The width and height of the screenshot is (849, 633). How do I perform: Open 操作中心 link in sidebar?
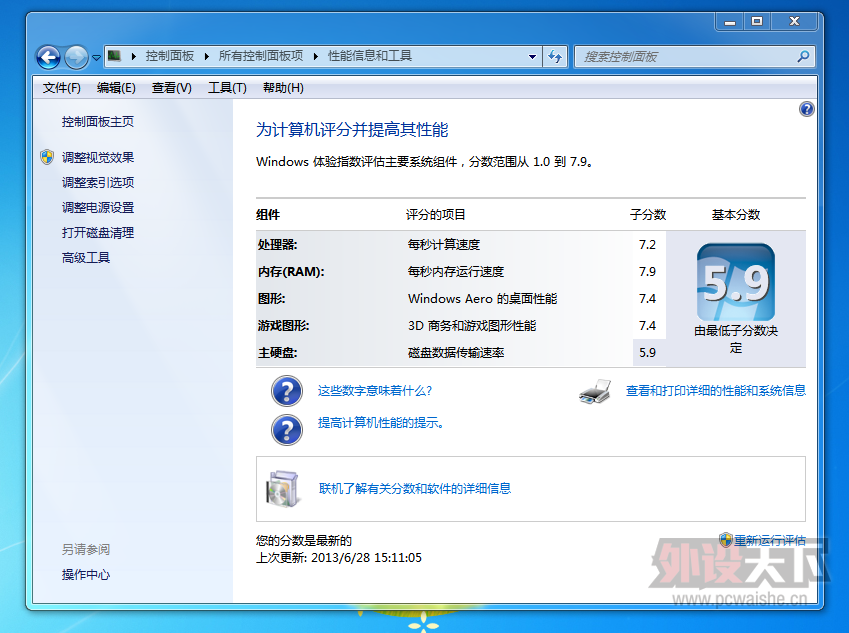[x=86, y=575]
